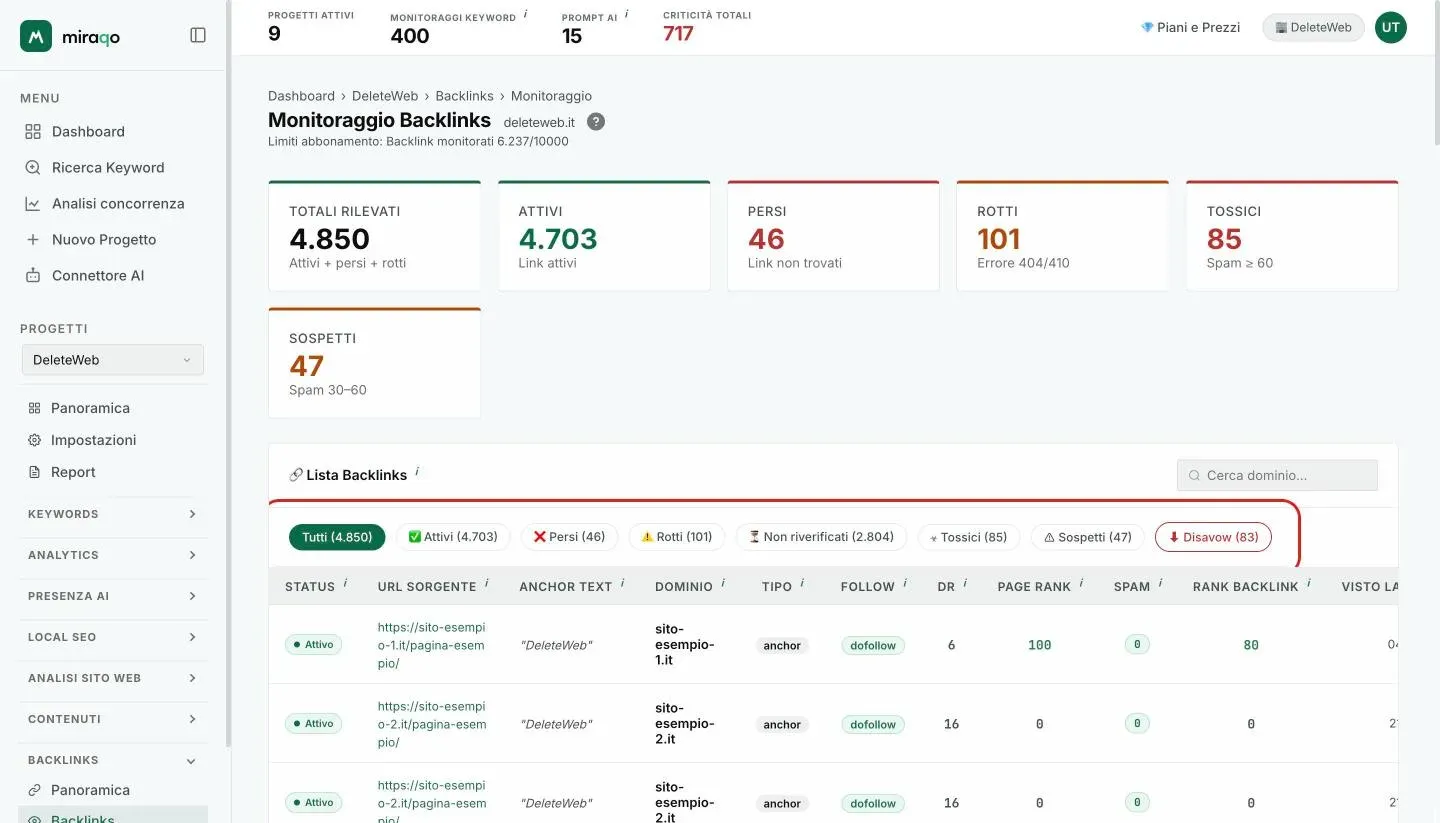Expand the KEYWORDS section

[113, 514]
